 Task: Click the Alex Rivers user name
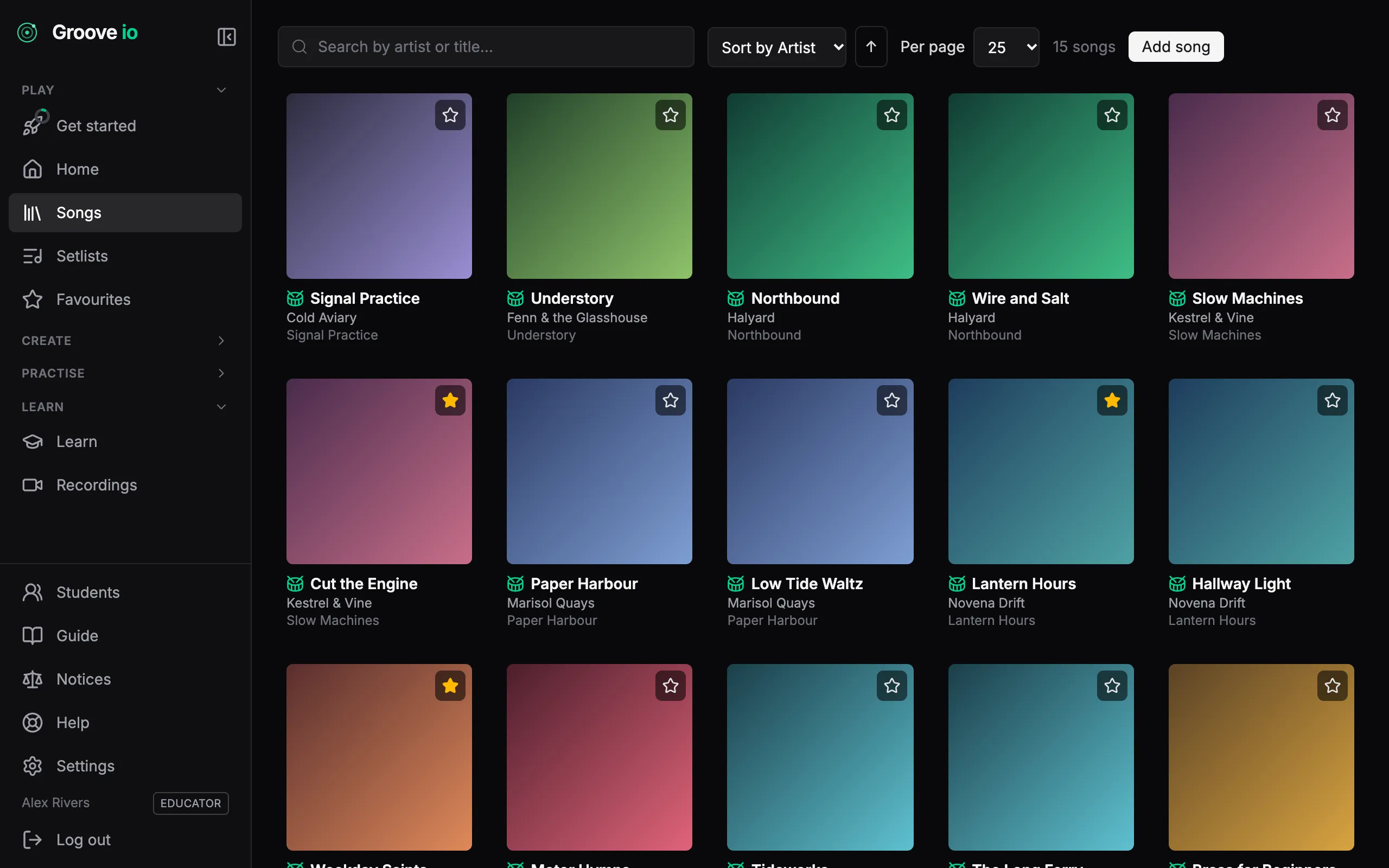[56, 802]
